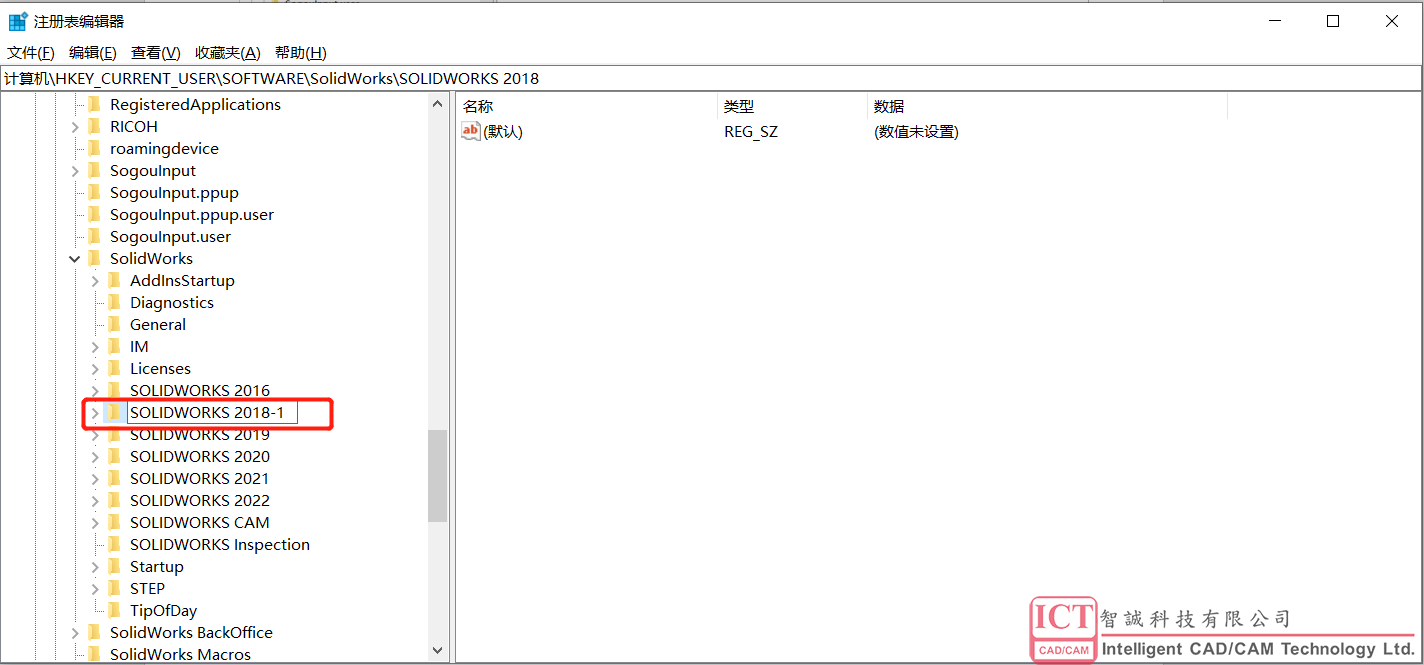
Task: Click the ab string value icon for (默认)
Action: [x=471, y=131]
